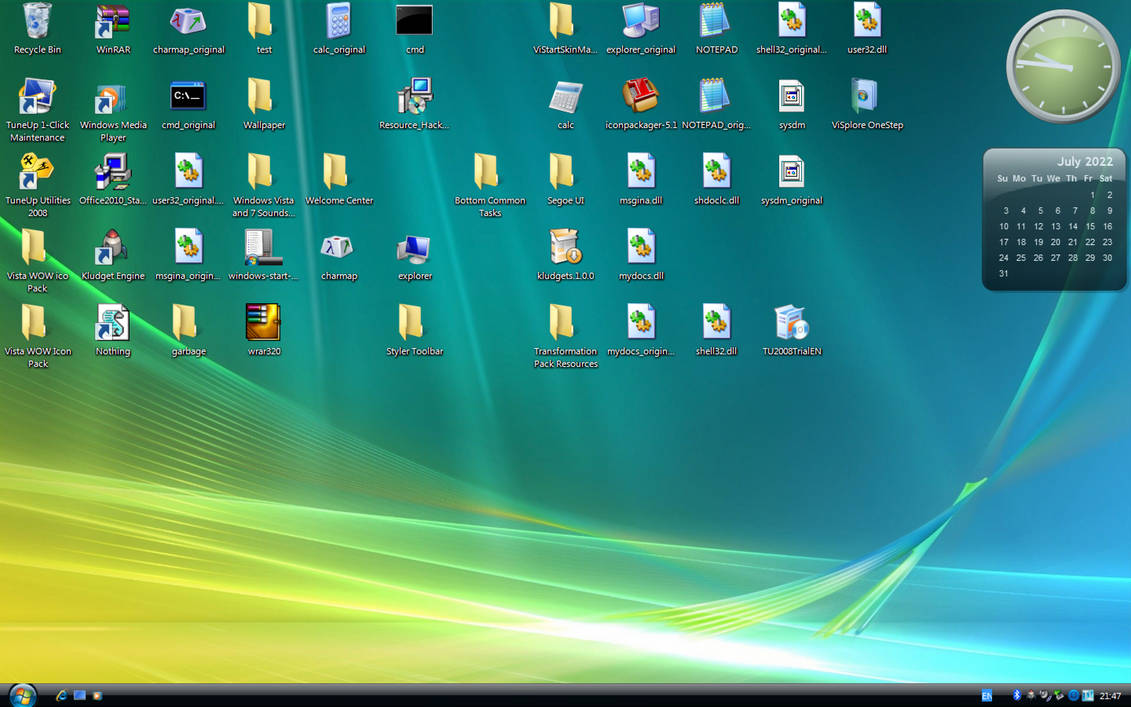Open the Recycle Bin
The image size is (1131, 707).
pos(37,20)
